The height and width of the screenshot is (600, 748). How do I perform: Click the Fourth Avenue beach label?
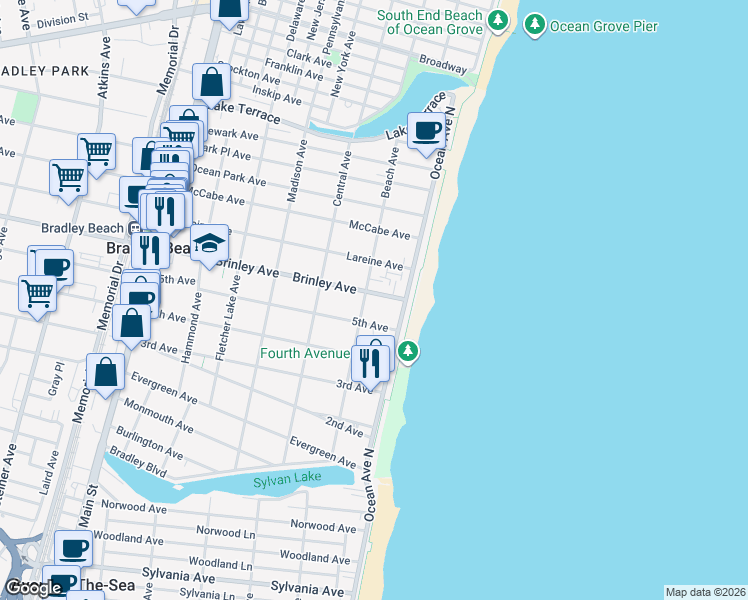pos(305,353)
